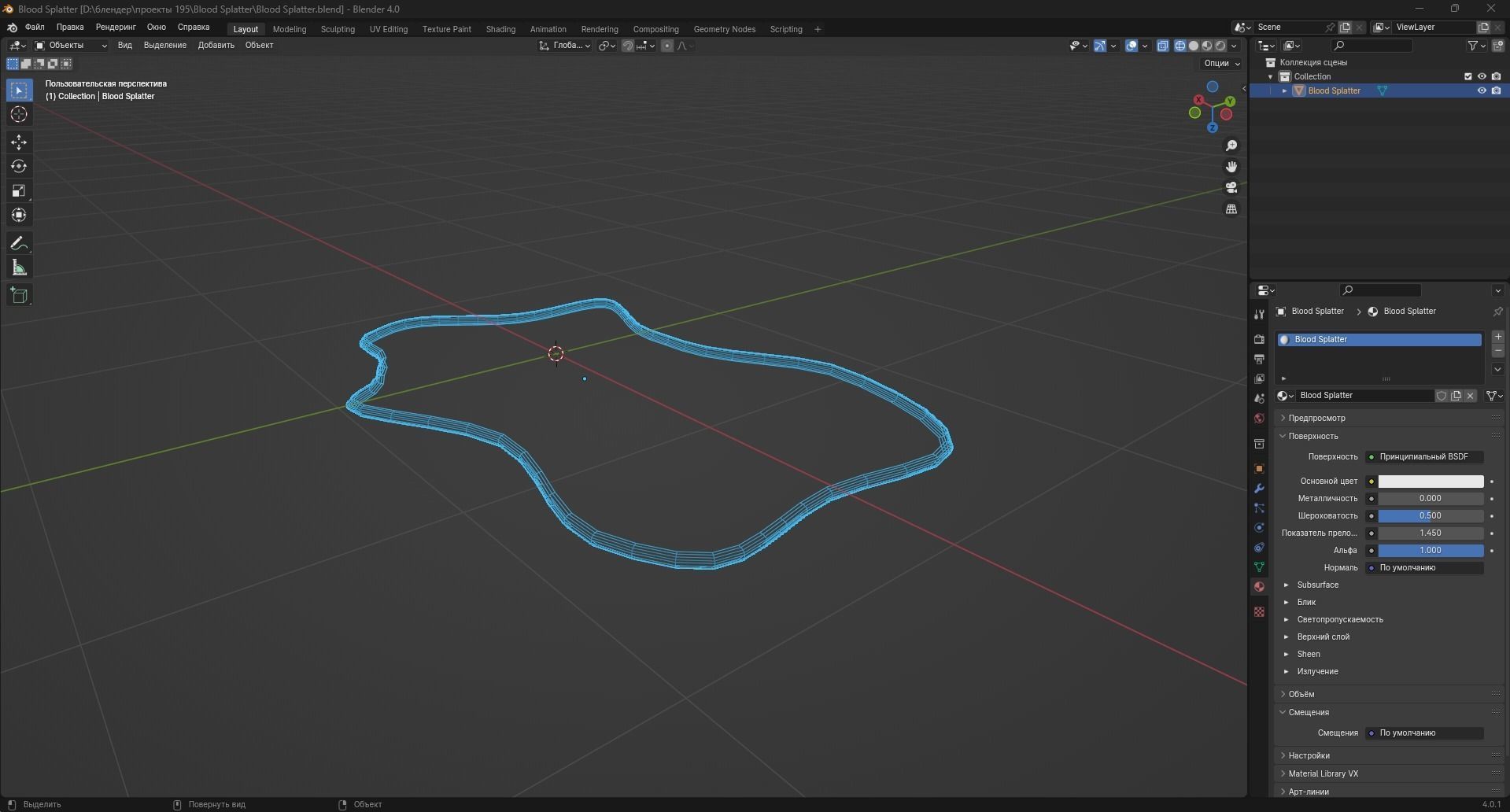Toggle viewport overlays display
1510x812 pixels.
coord(1132,46)
